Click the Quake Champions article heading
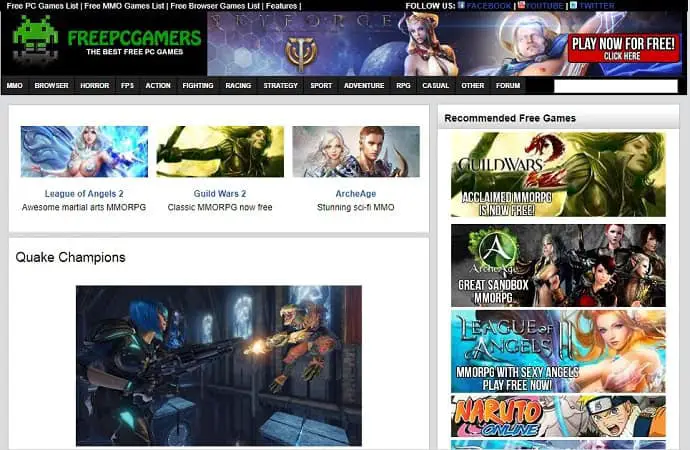690x450 pixels. pyautogui.click(x=70, y=257)
